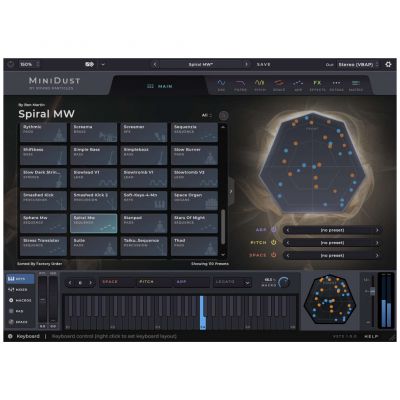
Task: Choose the Sphere Mw preset
Action: pos(43,223)
